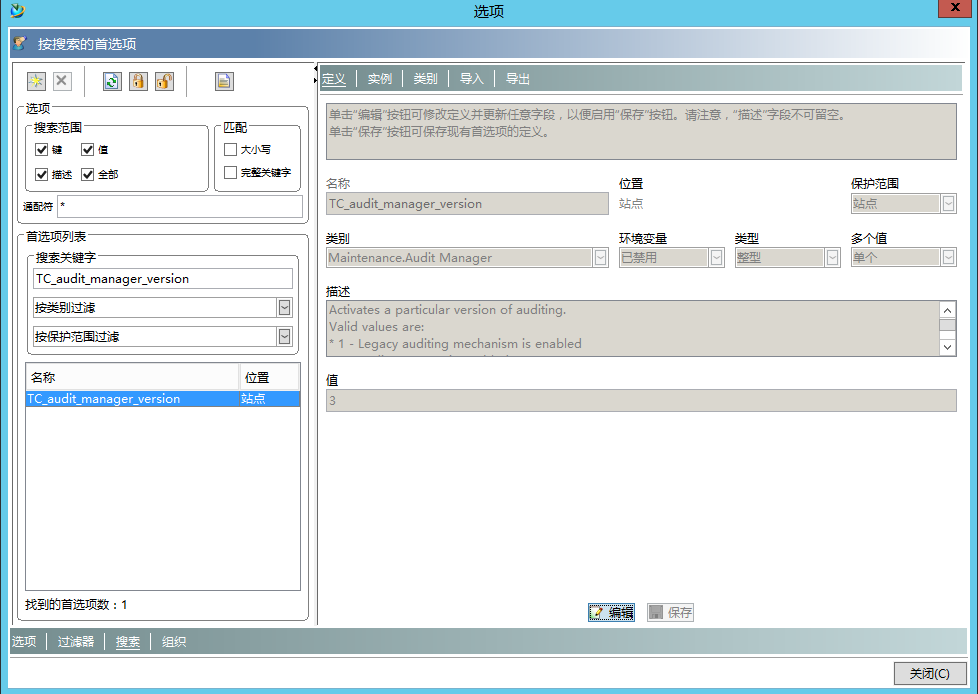Click the 关闭(C) button
This screenshot has height=694, width=978.
pyautogui.click(x=929, y=674)
